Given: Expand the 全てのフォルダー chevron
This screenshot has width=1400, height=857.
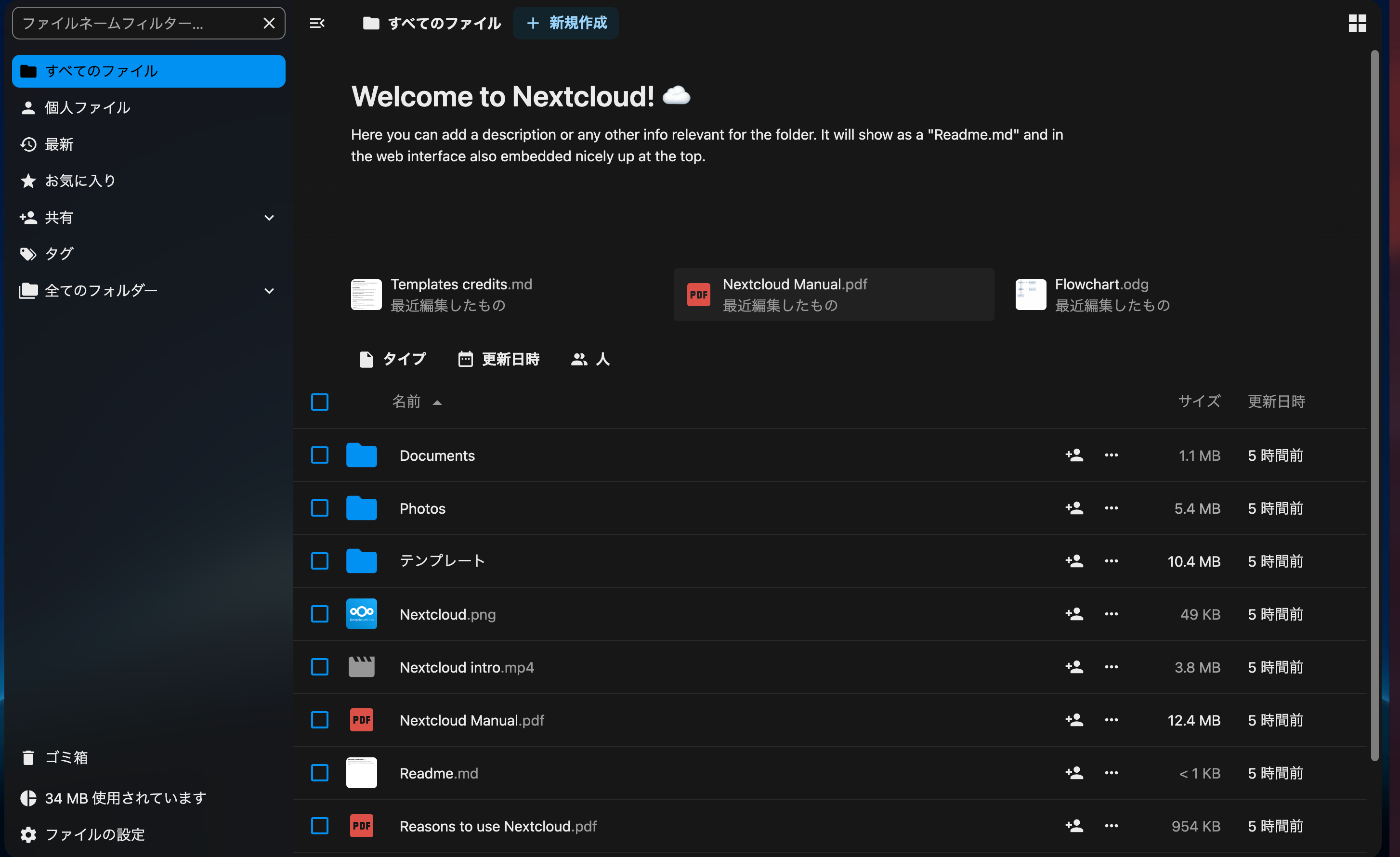Looking at the screenshot, I should tap(269, 290).
